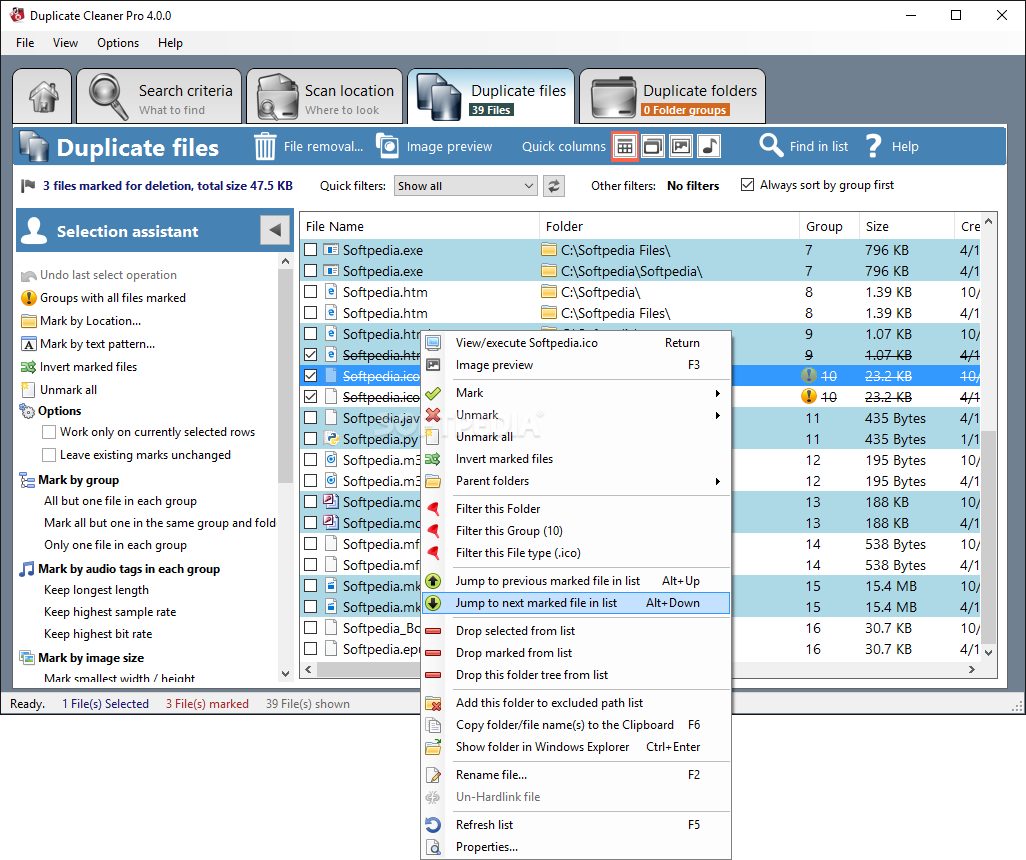The image size is (1026, 860).
Task: Click the file list scroll right arrow
Action: tap(972, 670)
